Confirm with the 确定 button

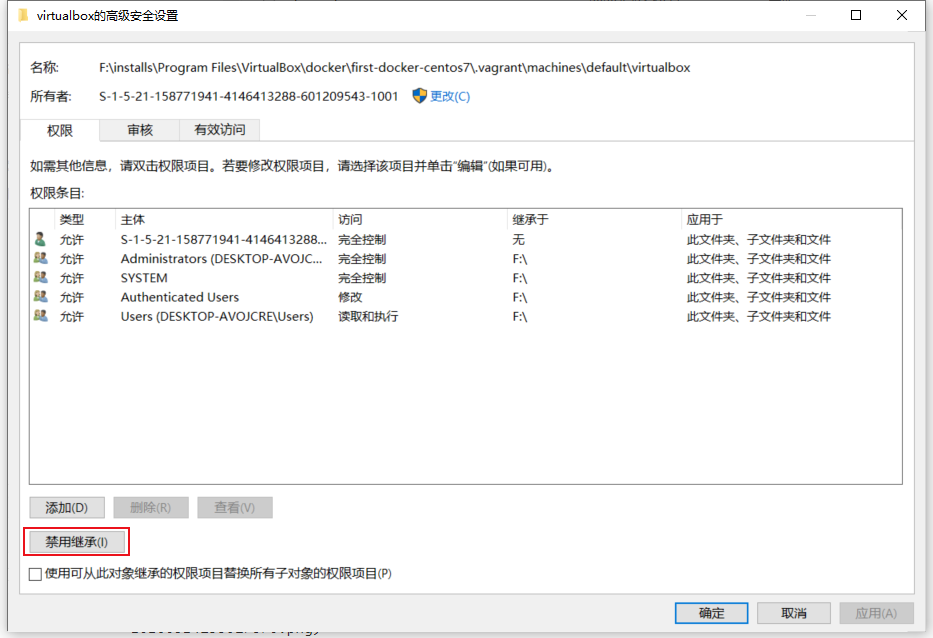coord(711,613)
